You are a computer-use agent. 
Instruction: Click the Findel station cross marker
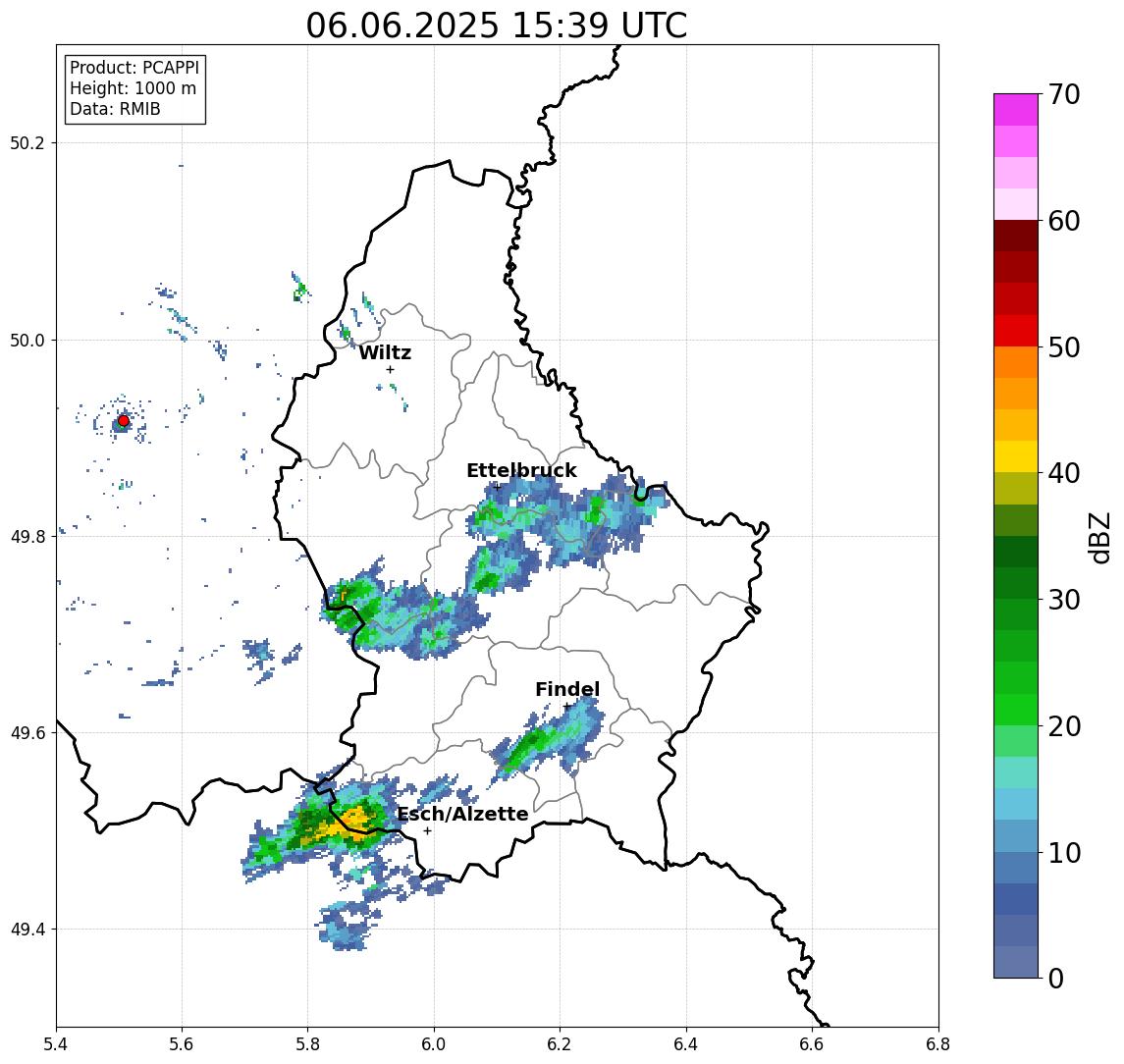point(566,707)
